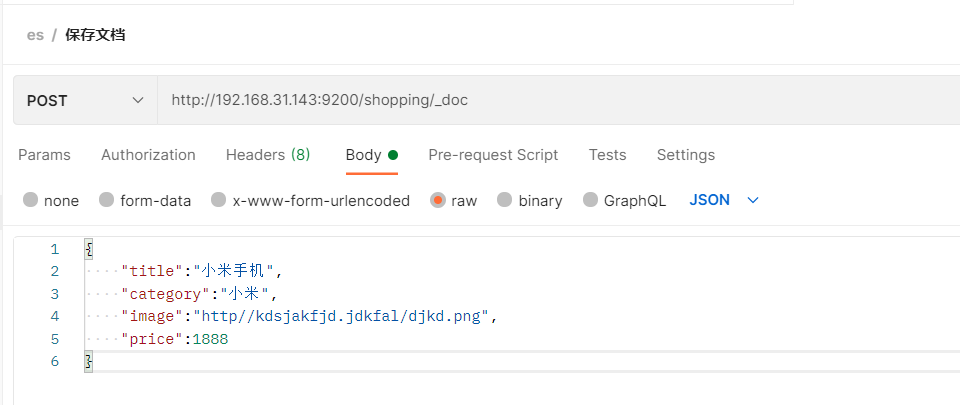Click the 保存文档 request name
The width and height of the screenshot is (960, 405).
(95, 35)
